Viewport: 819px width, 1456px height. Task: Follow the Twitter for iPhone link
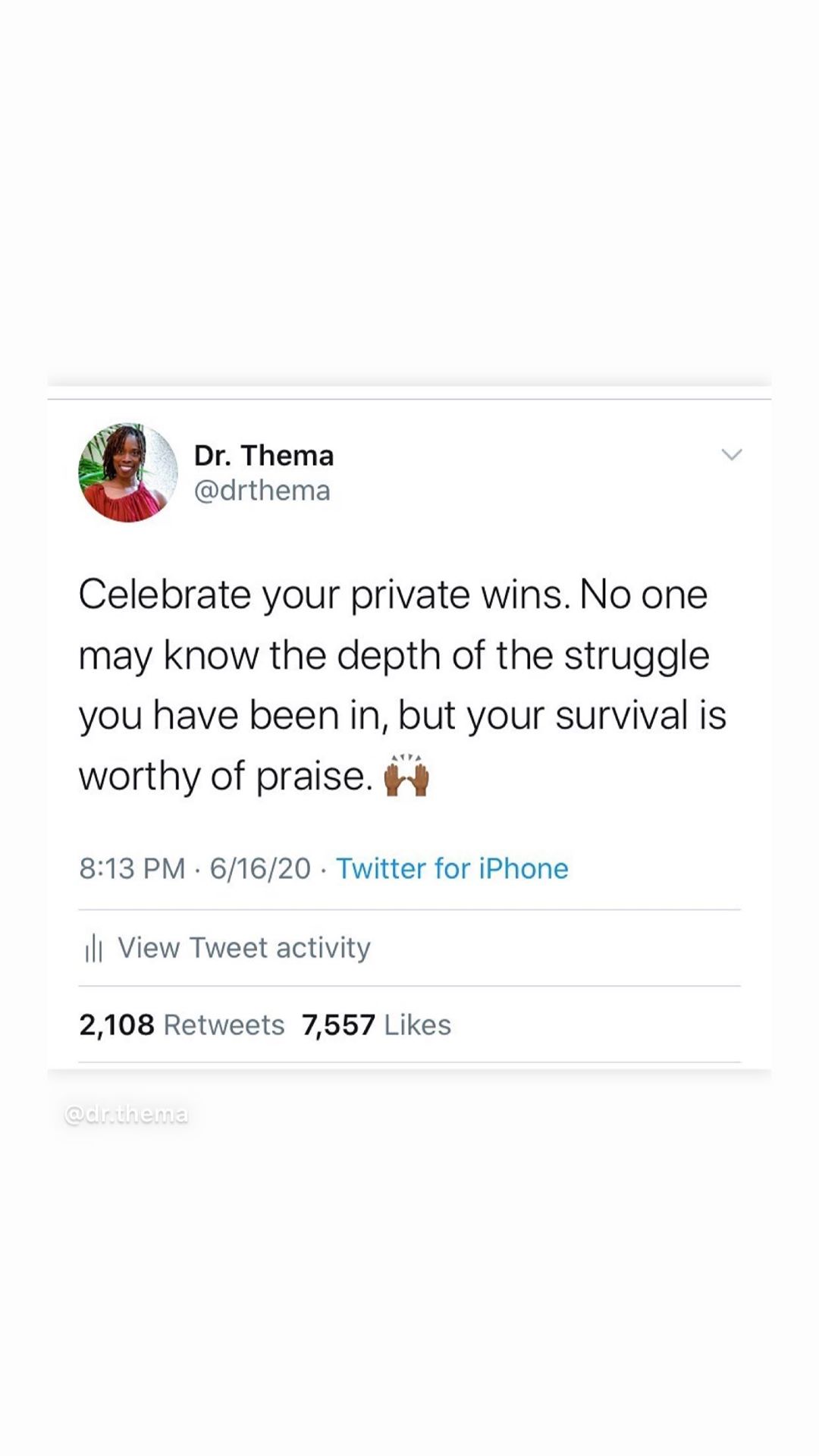click(x=452, y=868)
